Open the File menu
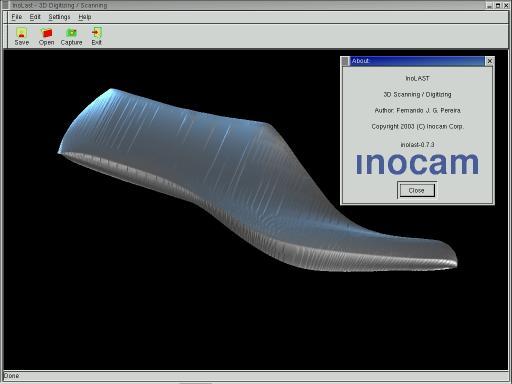 [17, 17]
